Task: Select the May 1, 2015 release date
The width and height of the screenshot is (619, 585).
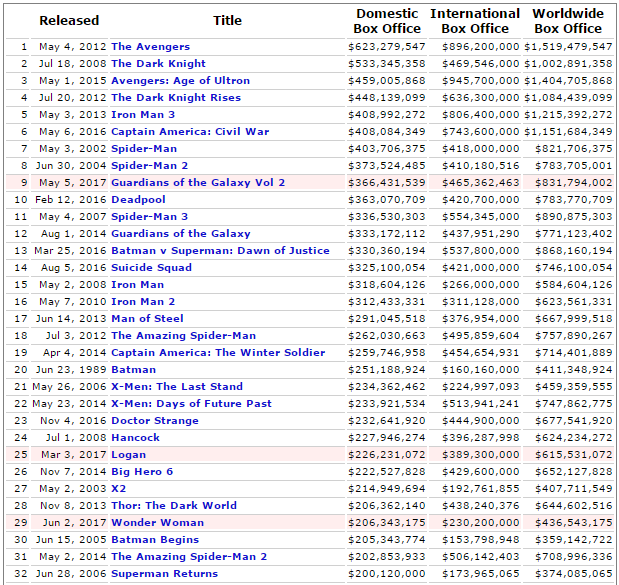Action: (x=73, y=81)
